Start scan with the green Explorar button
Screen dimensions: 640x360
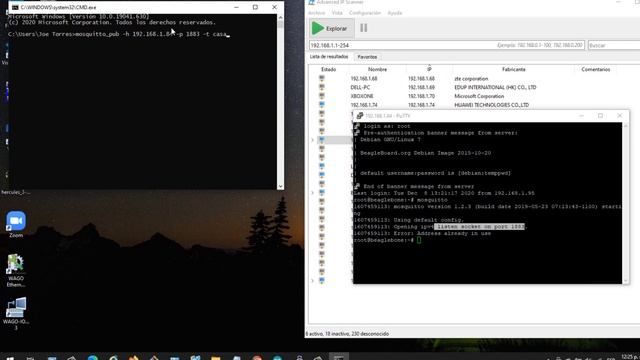pos(331,28)
